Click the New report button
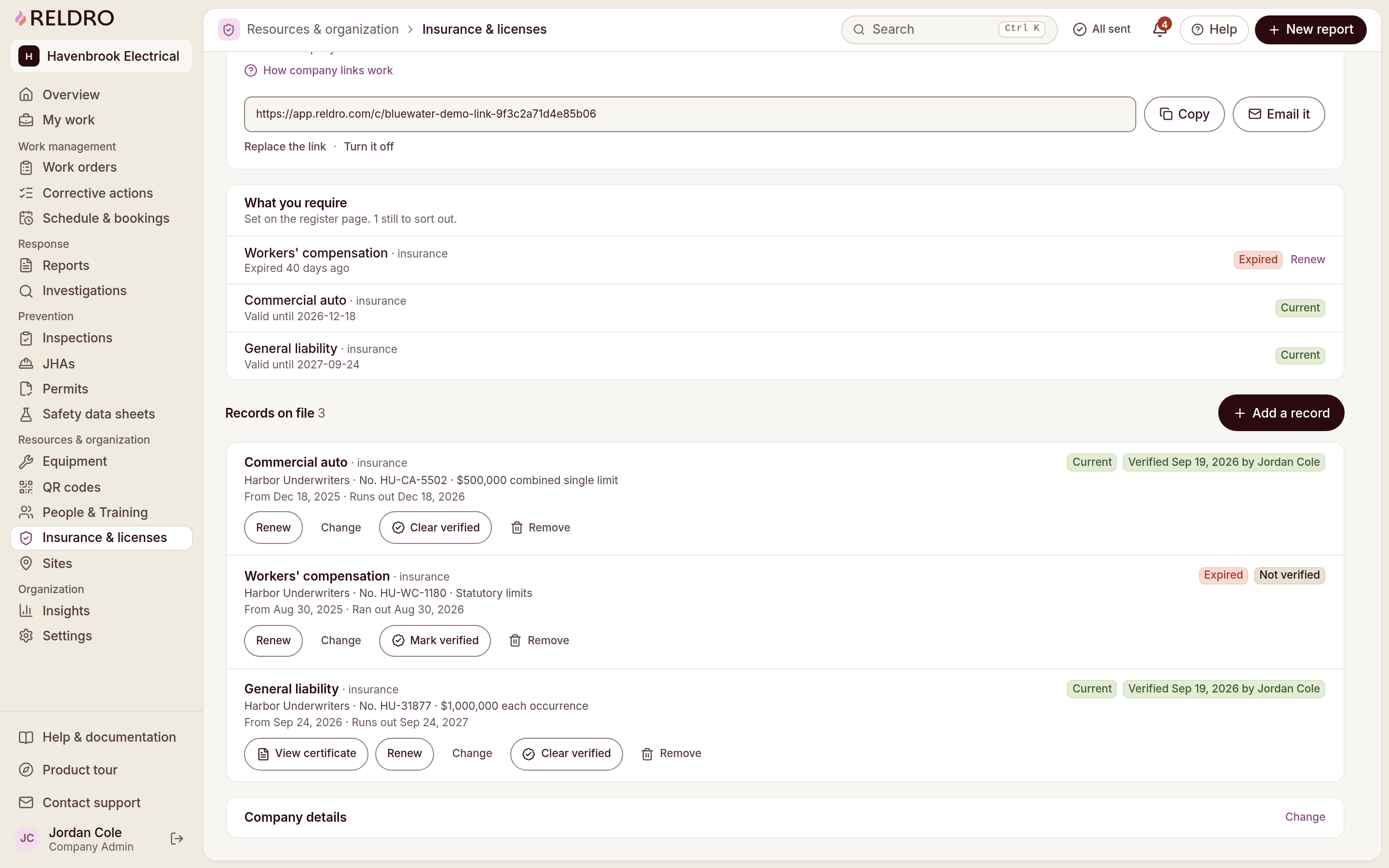The height and width of the screenshot is (868, 1389). click(x=1310, y=29)
